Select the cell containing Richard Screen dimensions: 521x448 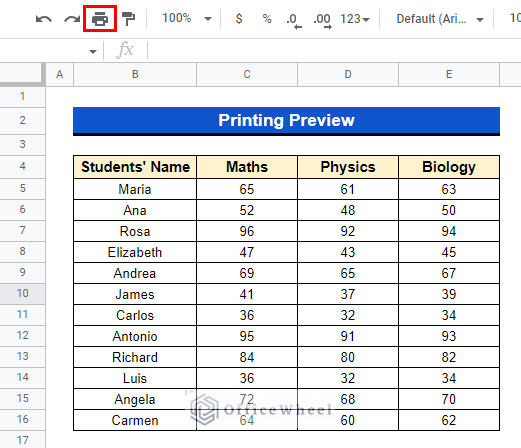(135, 357)
